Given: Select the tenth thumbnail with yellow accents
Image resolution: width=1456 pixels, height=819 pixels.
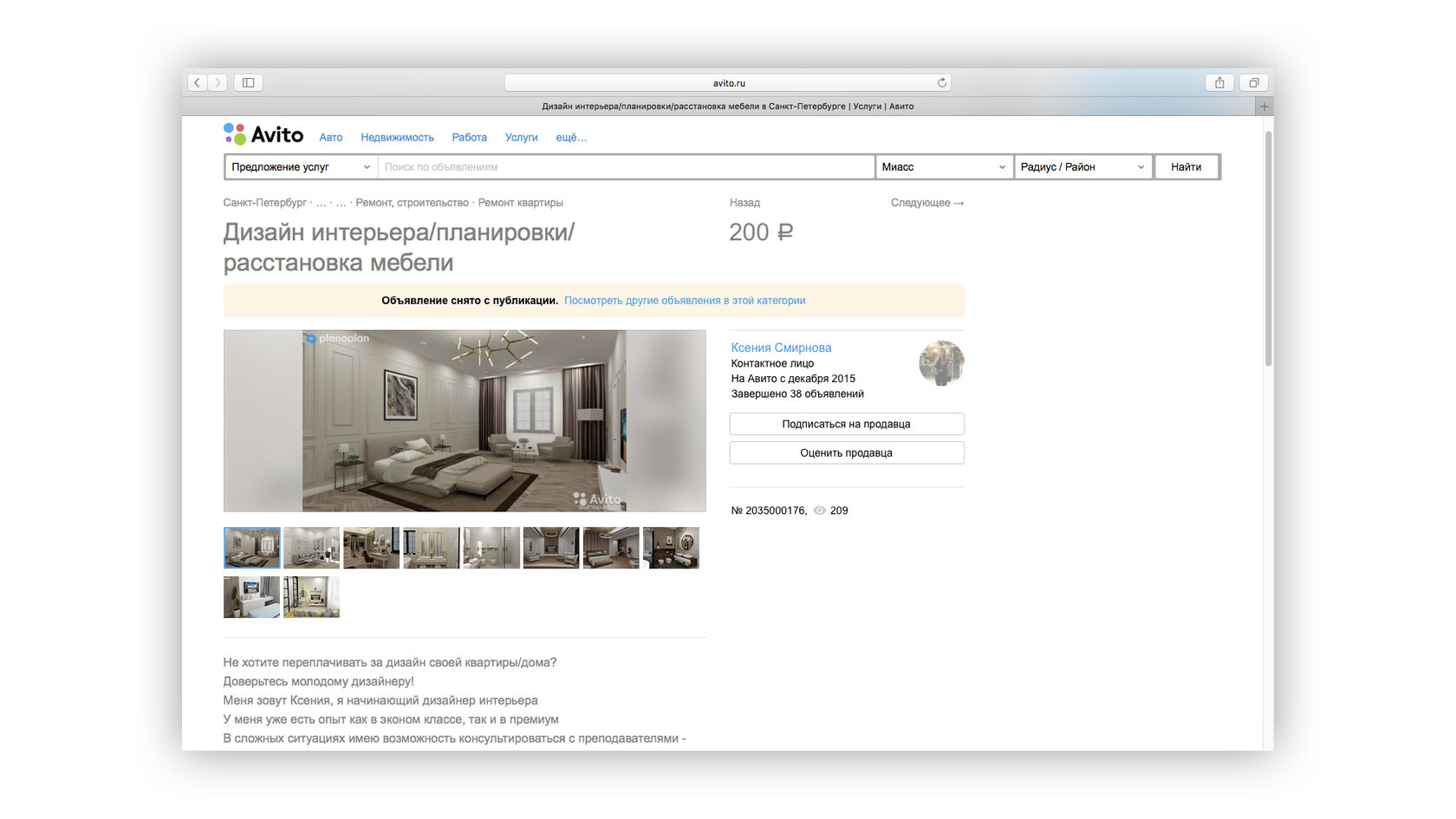Looking at the screenshot, I should click(311, 597).
